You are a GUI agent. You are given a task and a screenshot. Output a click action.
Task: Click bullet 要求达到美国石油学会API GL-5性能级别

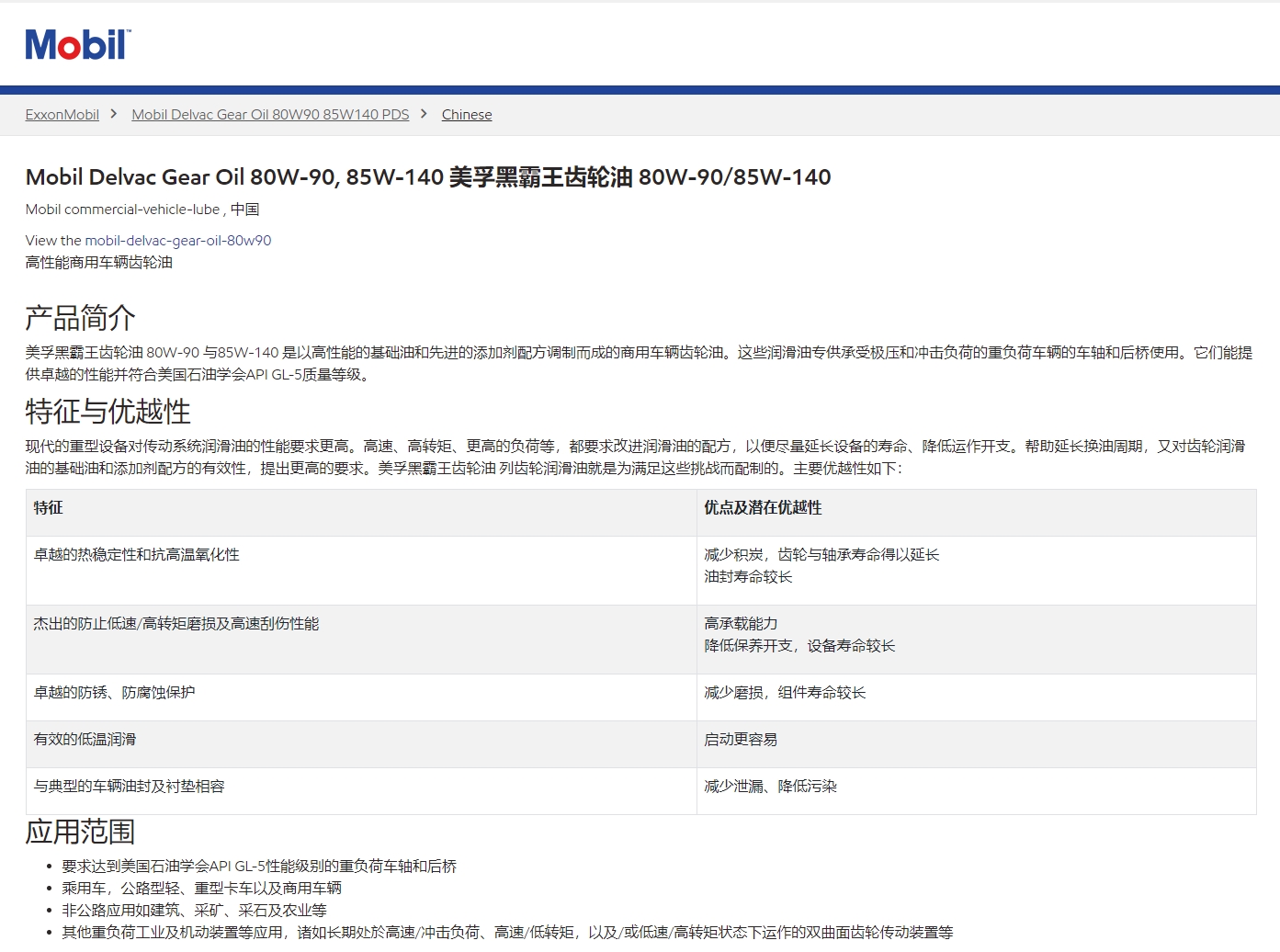(x=259, y=867)
